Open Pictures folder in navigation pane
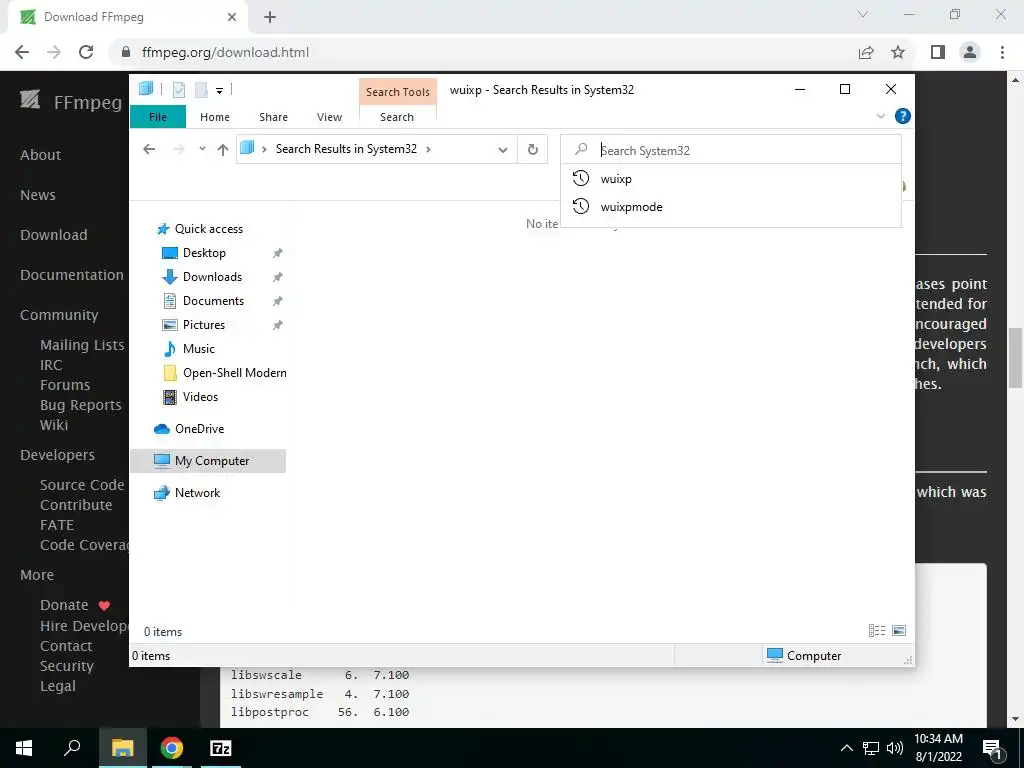Image resolution: width=1024 pixels, height=768 pixels. [204, 325]
